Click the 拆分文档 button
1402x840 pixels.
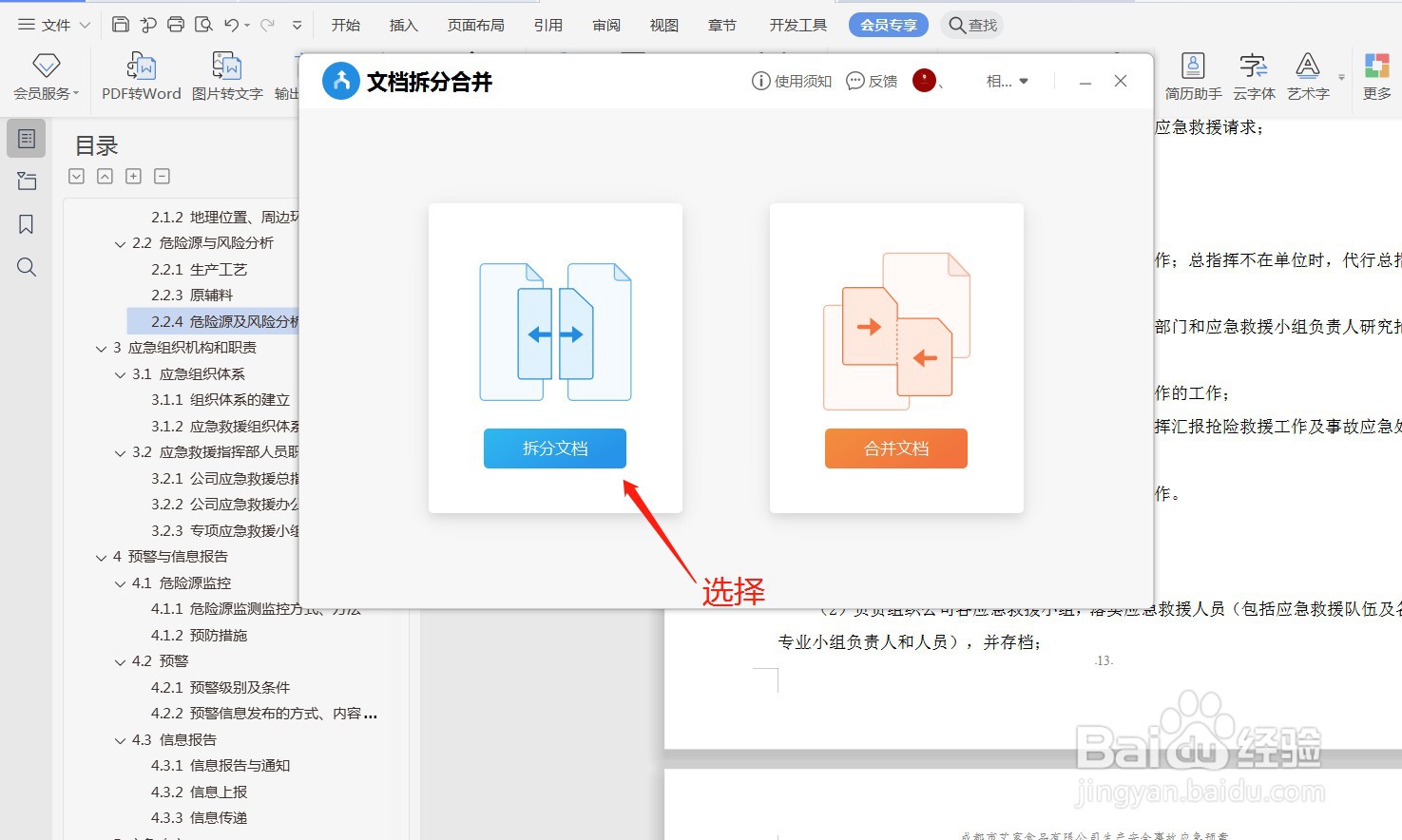pos(554,448)
